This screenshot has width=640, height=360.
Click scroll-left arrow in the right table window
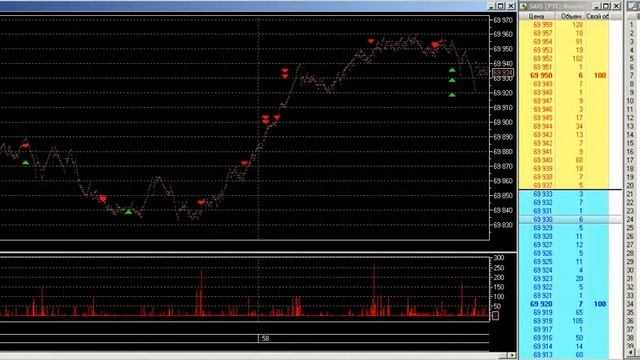pos(632,352)
